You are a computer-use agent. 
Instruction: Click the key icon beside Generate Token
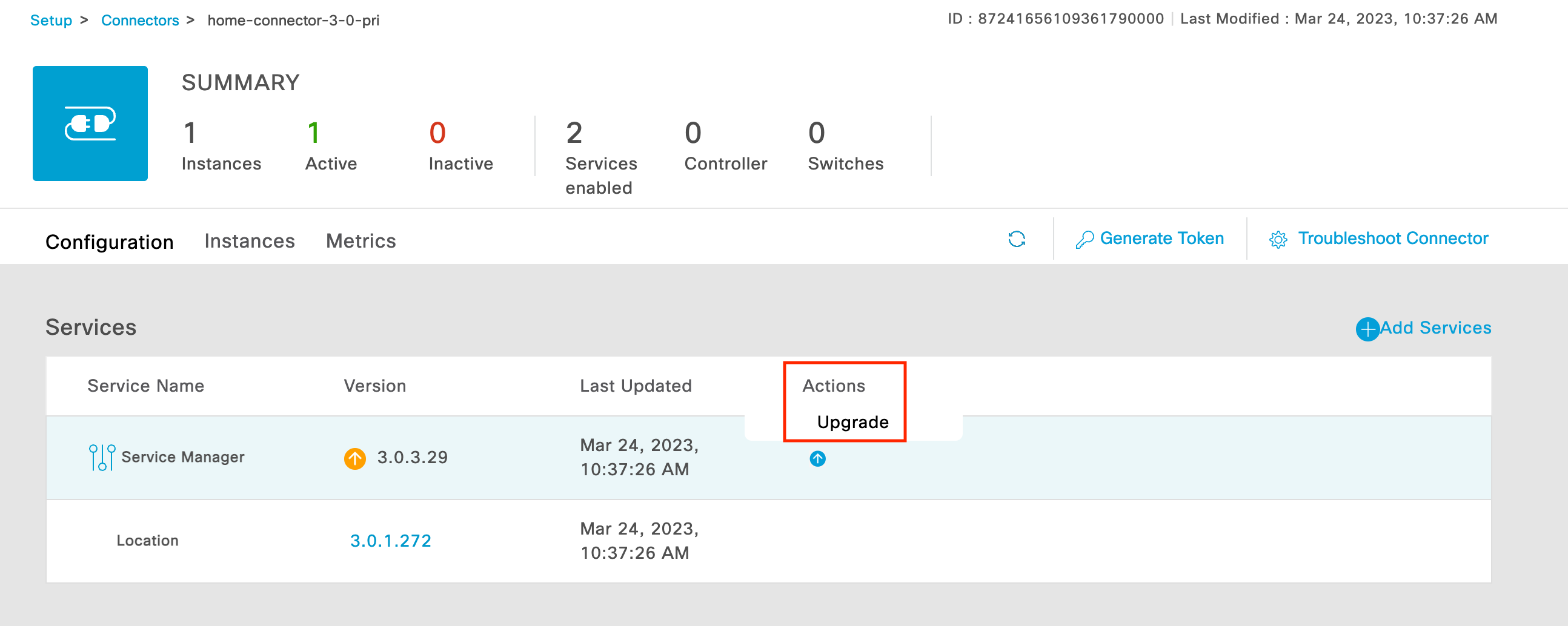pyautogui.click(x=1083, y=240)
